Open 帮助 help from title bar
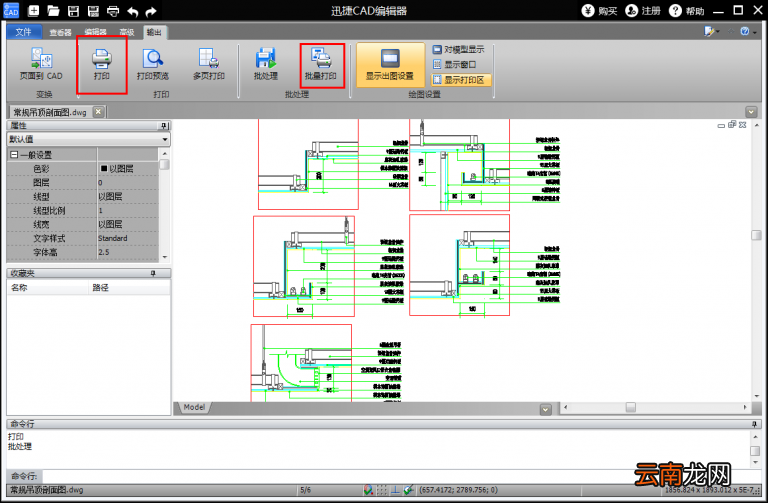Image resolution: width=768 pixels, height=503 pixels. coord(687,10)
